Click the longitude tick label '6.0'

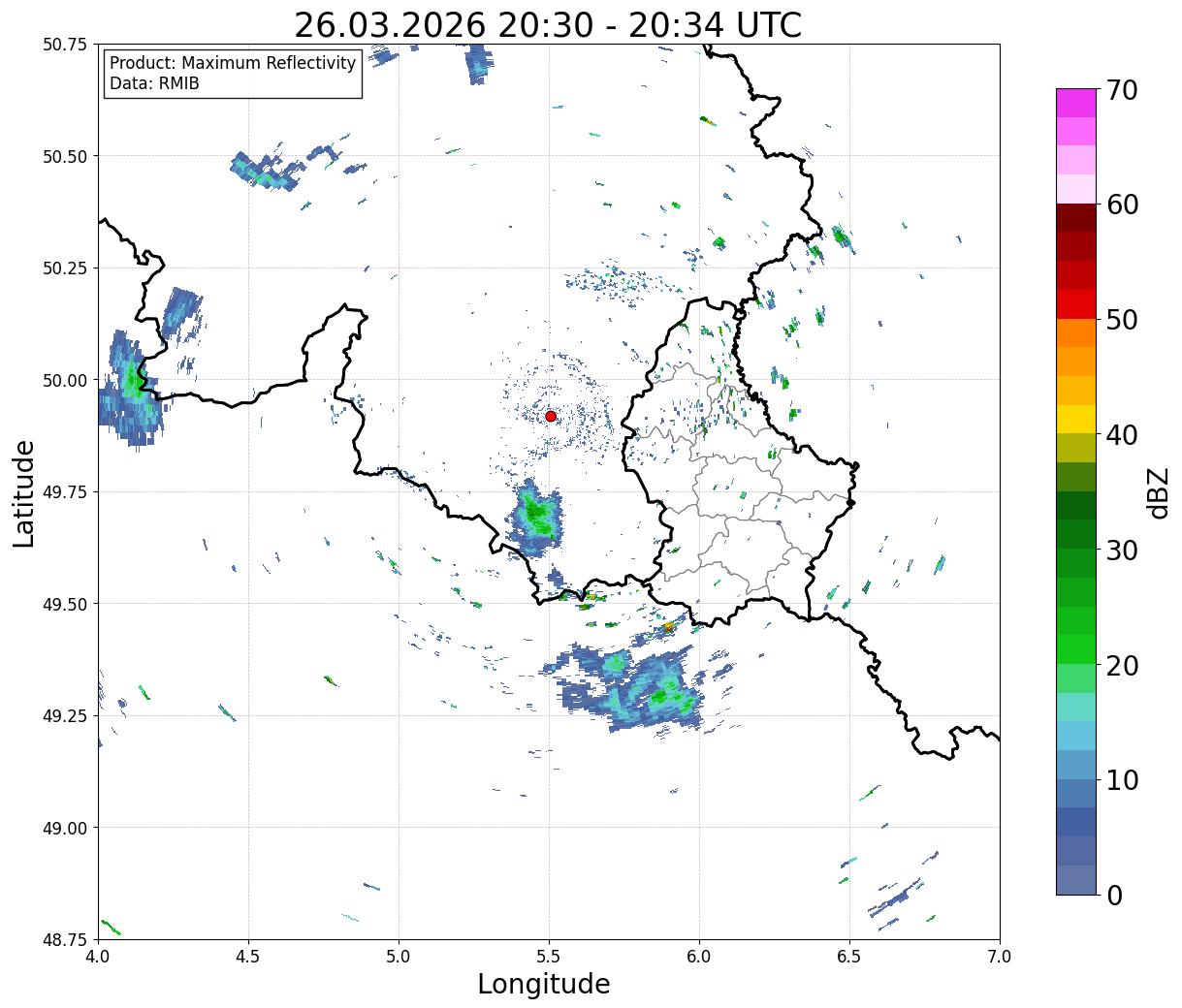point(699,956)
